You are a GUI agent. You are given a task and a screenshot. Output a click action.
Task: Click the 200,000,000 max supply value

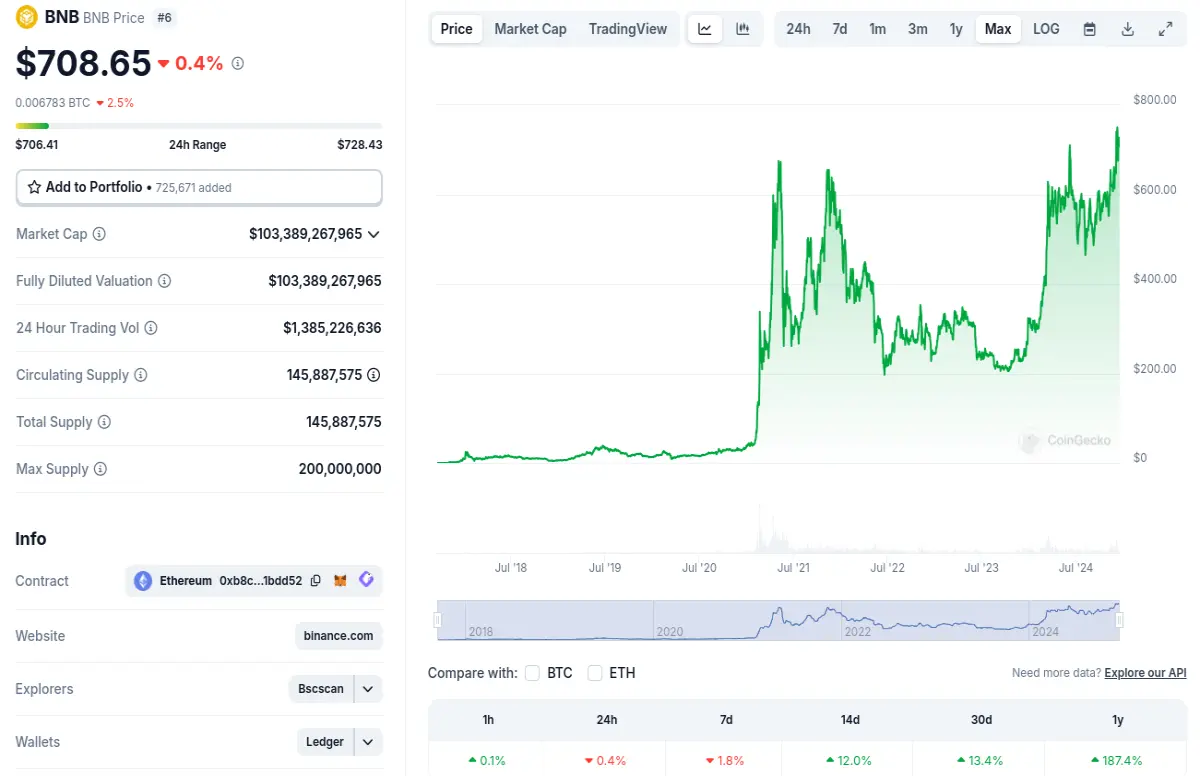(x=340, y=469)
